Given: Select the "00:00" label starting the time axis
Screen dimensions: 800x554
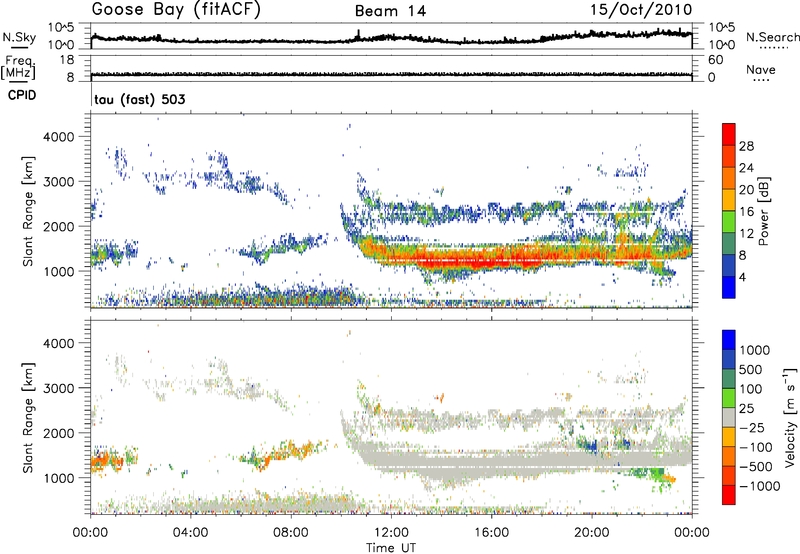Looking at the screenshot, I should tap(90, 533).
